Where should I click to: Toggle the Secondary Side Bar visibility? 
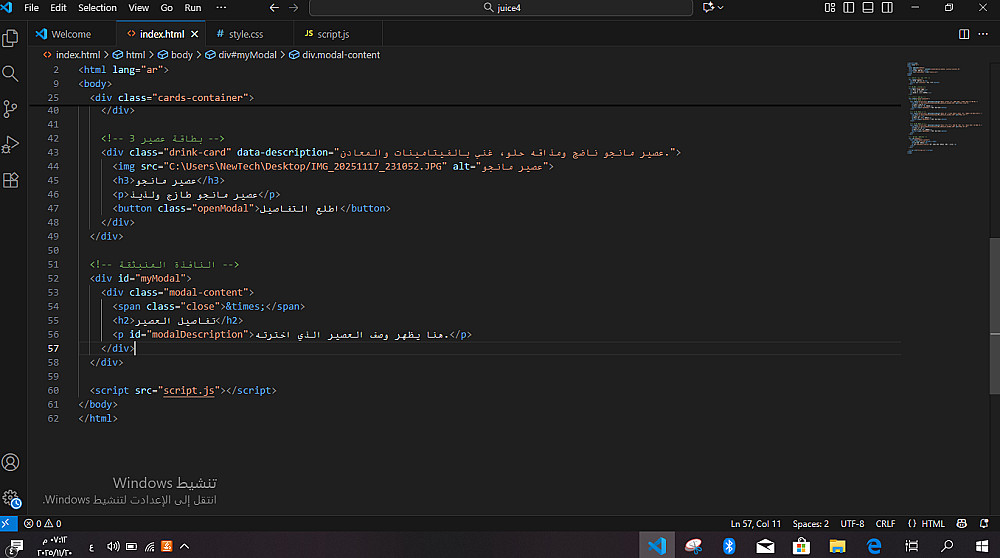point(885,8)
